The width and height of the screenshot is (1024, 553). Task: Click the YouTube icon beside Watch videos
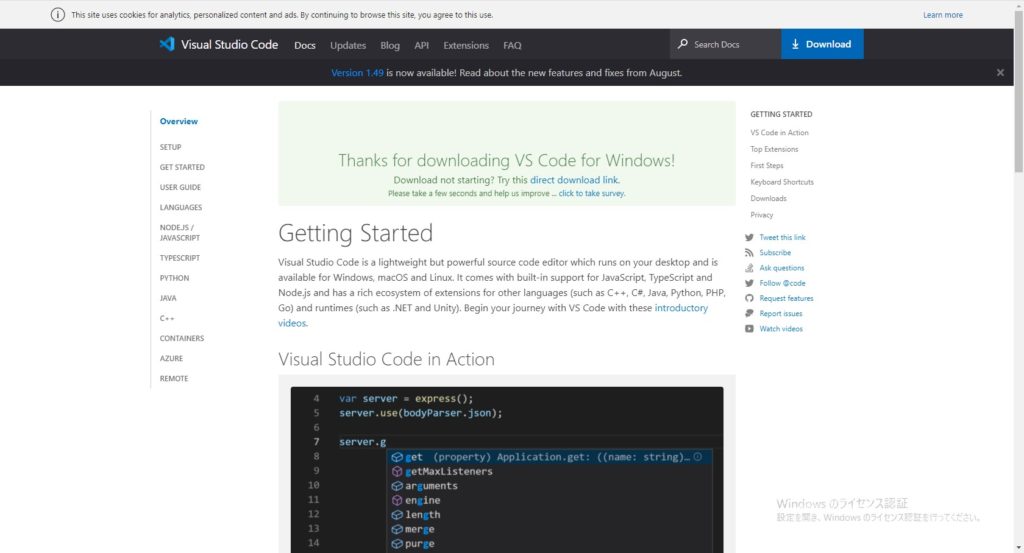coord(749,329)
